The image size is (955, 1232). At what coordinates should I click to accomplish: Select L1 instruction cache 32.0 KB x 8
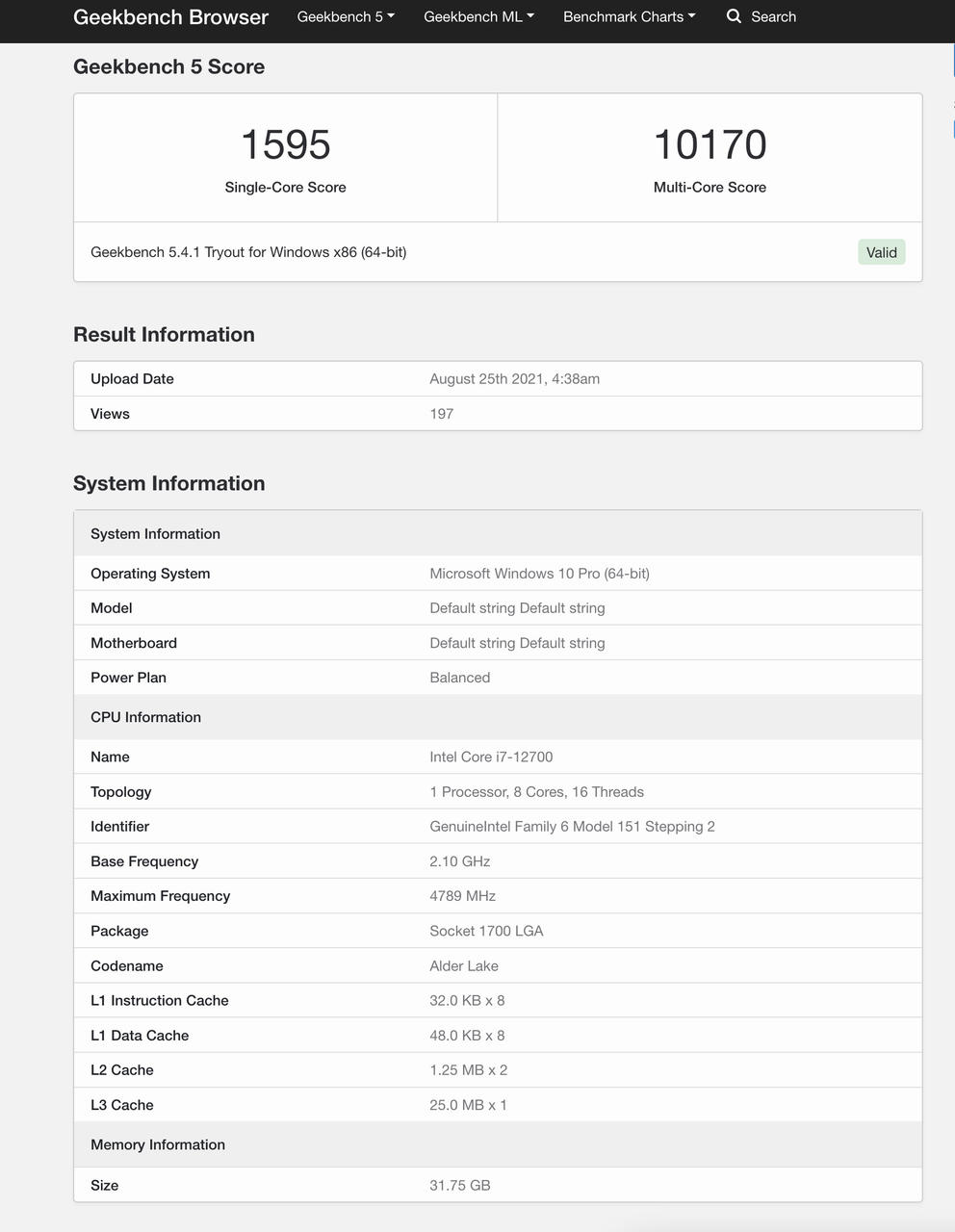467,1001
